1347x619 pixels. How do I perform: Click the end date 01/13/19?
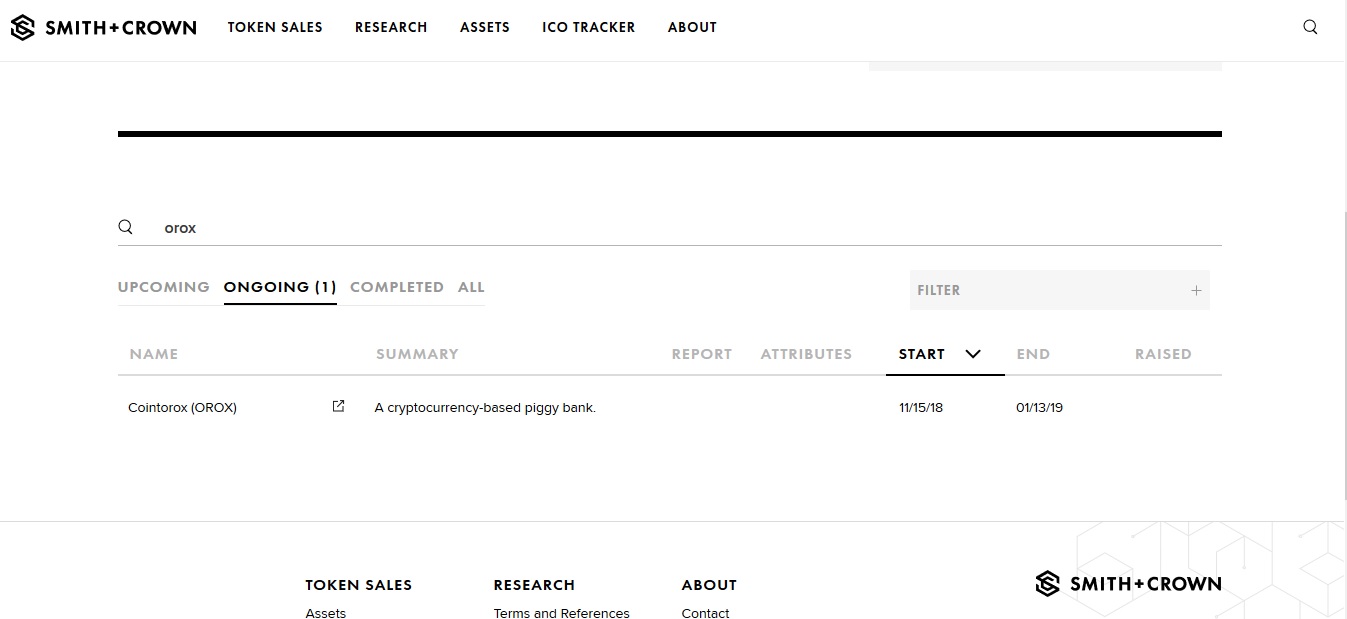pyautogui.click(x=1039, y=408)
